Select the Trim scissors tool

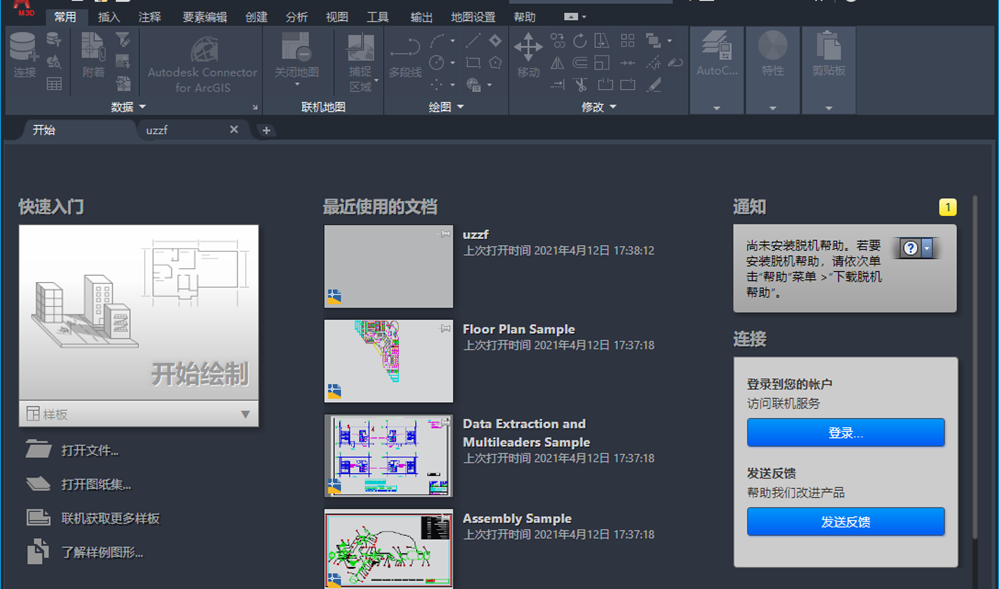tap(580, 84)
